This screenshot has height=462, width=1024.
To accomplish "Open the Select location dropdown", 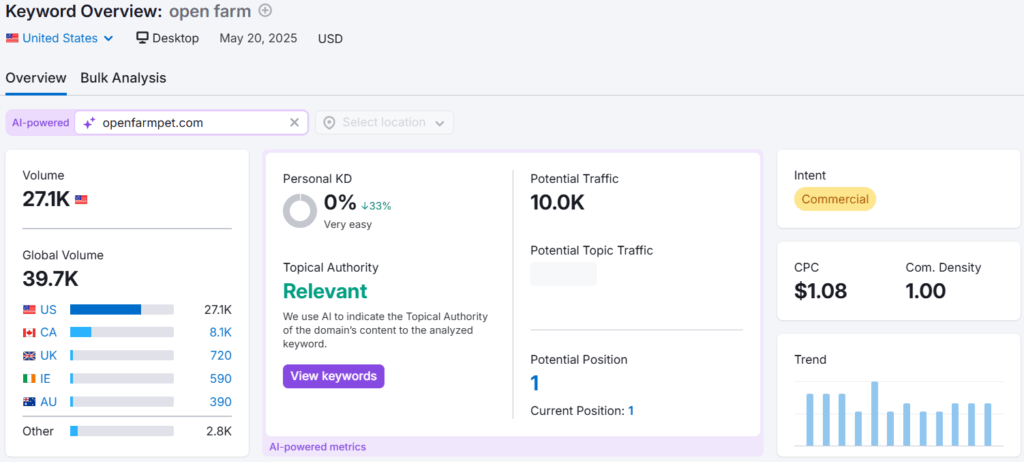I will click(x=385, y=123).
